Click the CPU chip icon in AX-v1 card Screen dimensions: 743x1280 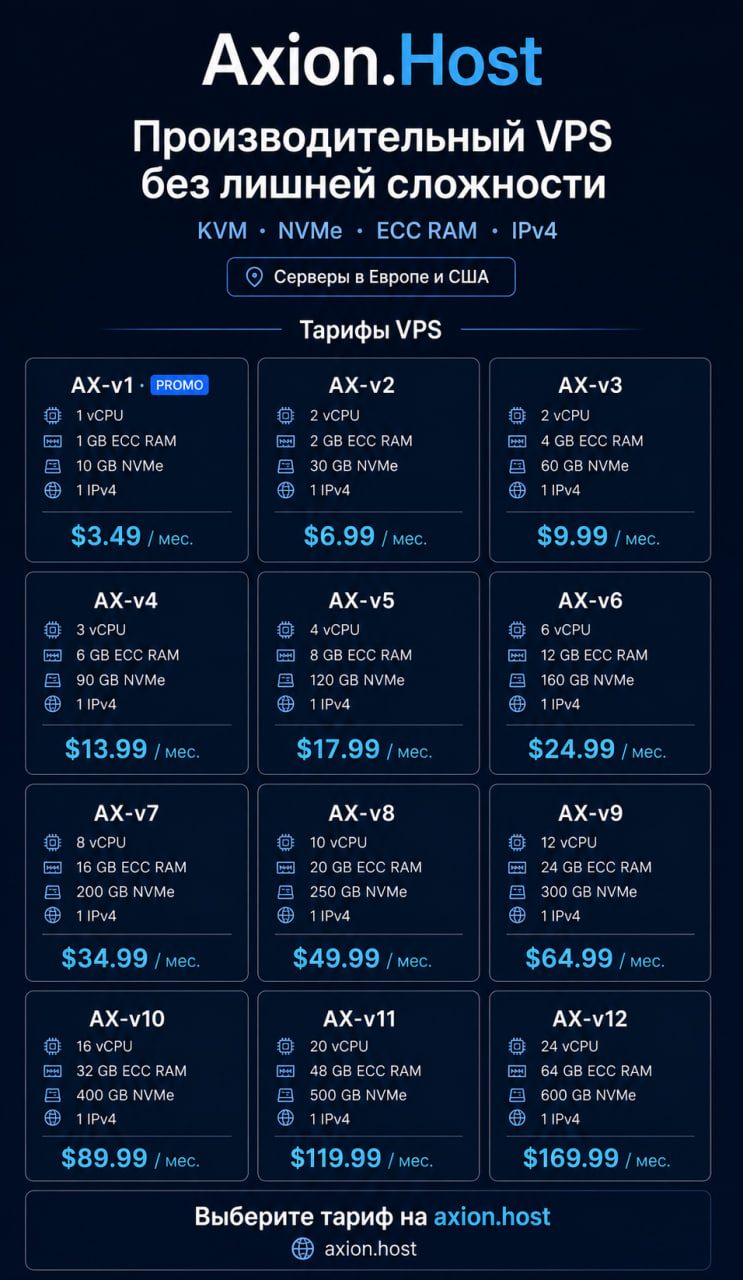[x=53, y=415]
